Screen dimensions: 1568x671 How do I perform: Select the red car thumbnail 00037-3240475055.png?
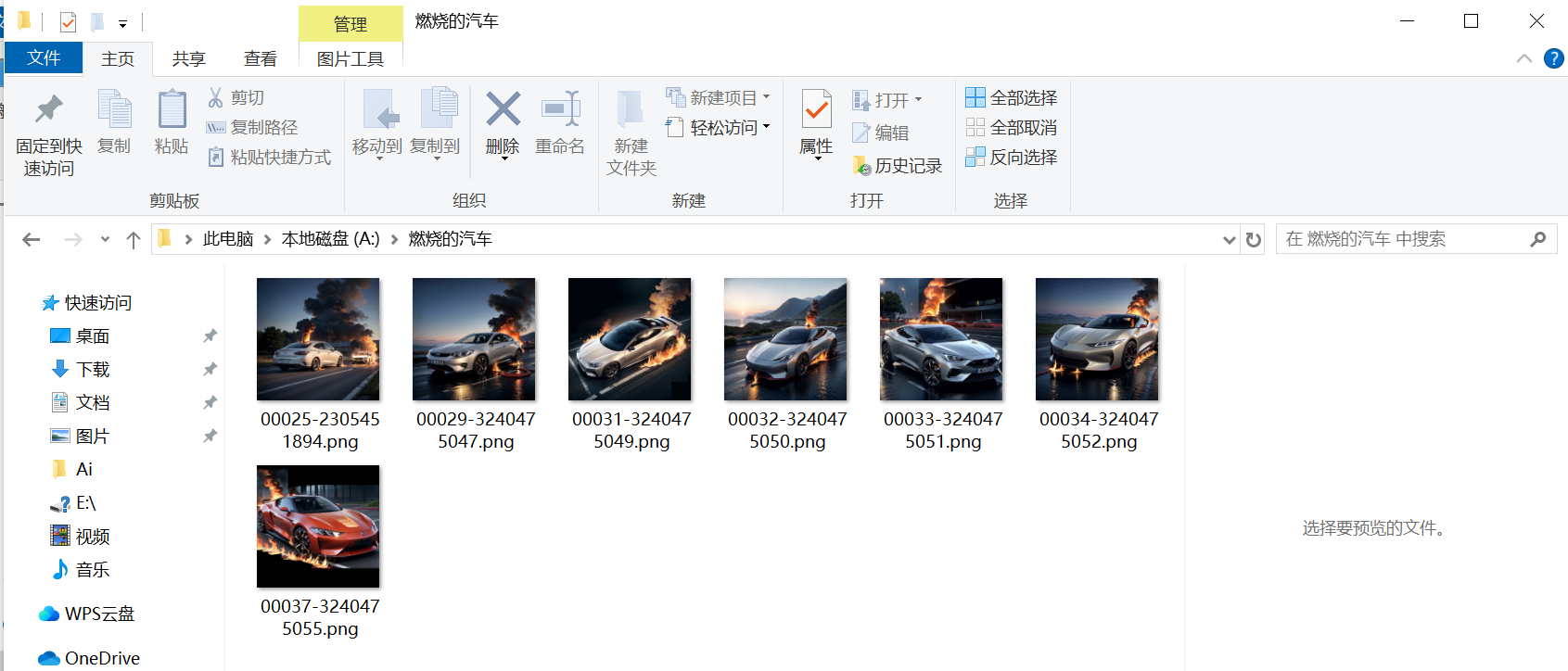coord(318,526)
